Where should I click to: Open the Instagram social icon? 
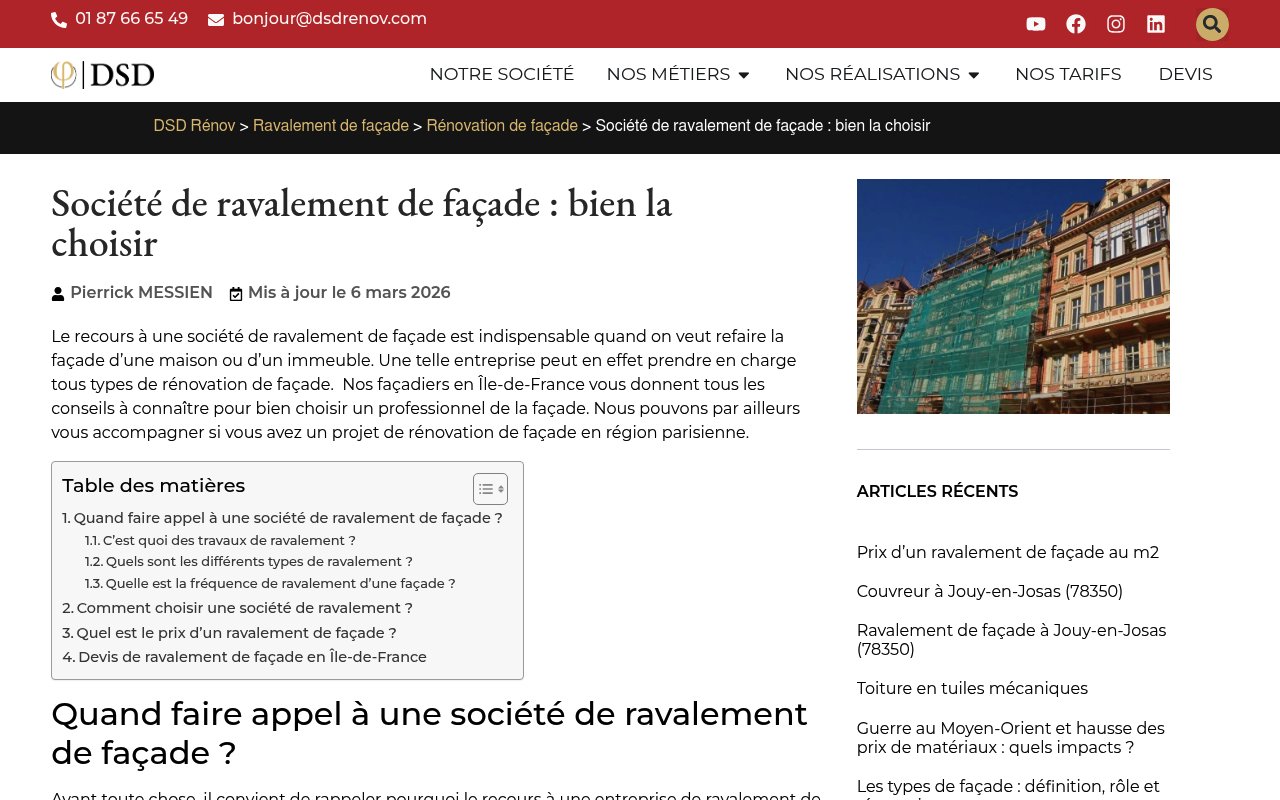coord(1116,24)
